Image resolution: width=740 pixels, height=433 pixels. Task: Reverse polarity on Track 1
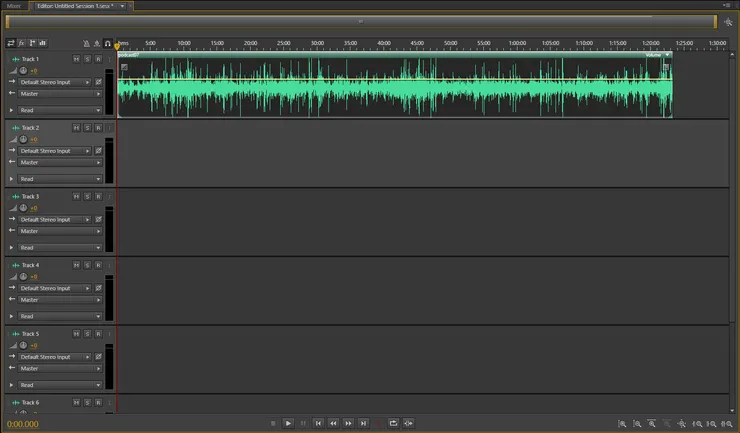(x=98, y=82)
